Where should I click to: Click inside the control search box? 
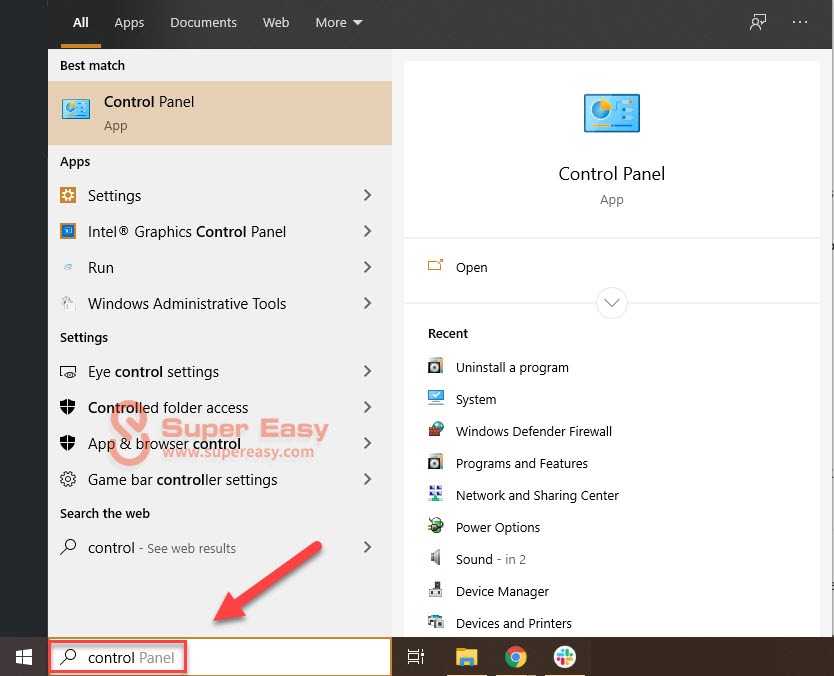tap(220, 657)
